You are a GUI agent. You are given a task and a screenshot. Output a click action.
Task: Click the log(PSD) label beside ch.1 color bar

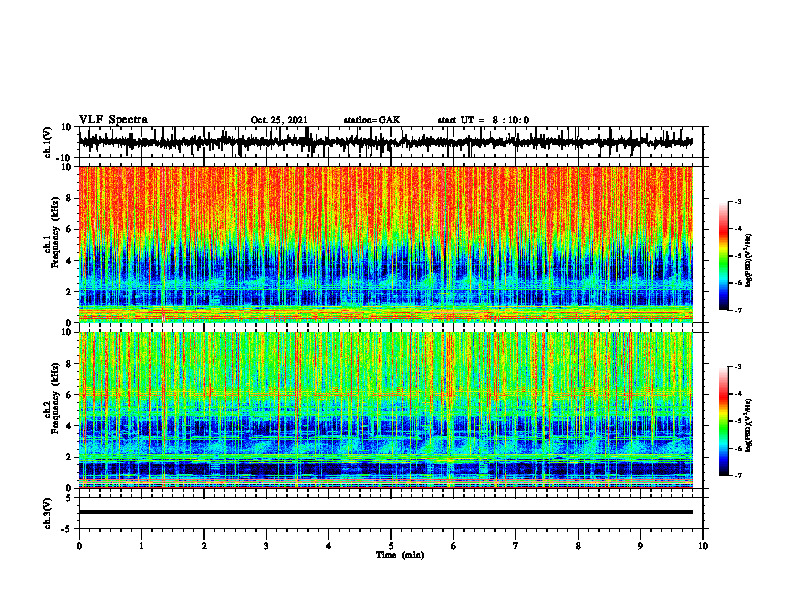[749, 261]
